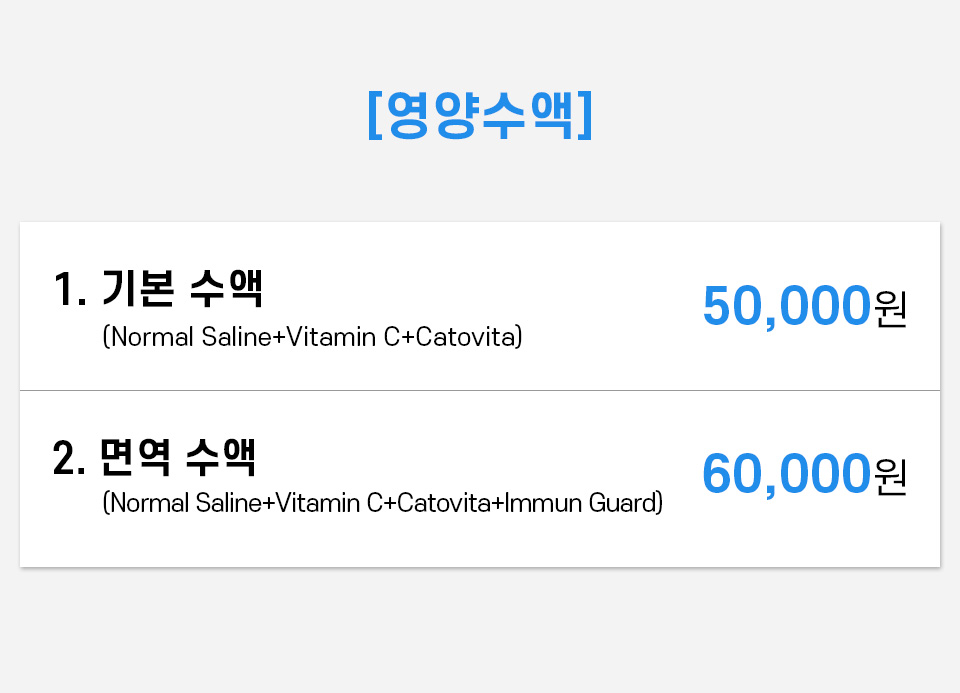Image resolution: width=960 pixels, height=693 pixels.
Task: Click the 면역 수액 ingredients line in parentheses
Action: [382, 502]
